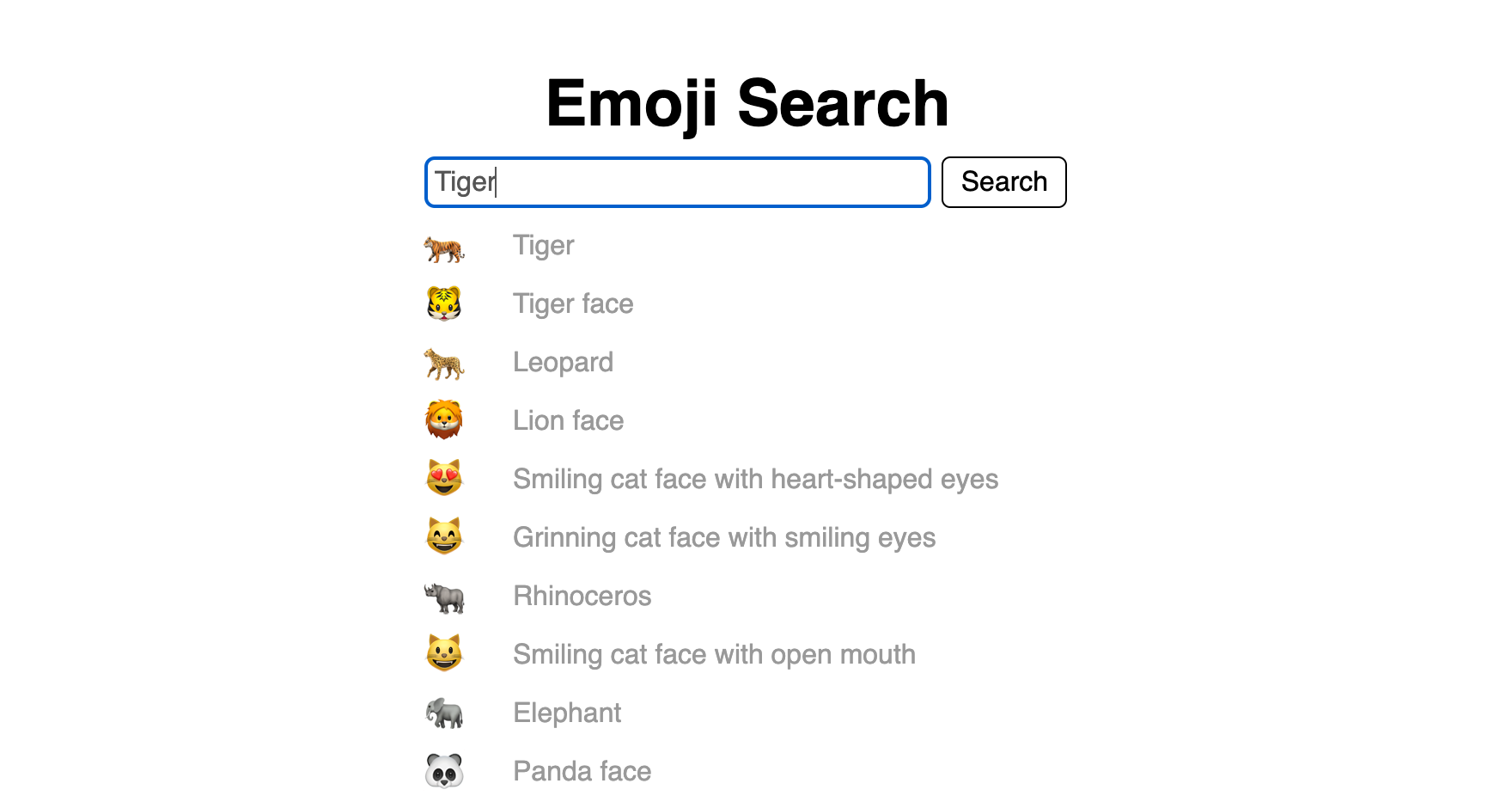
Task: Click the grinning cat face emoji icon
Action: [445, 537]
